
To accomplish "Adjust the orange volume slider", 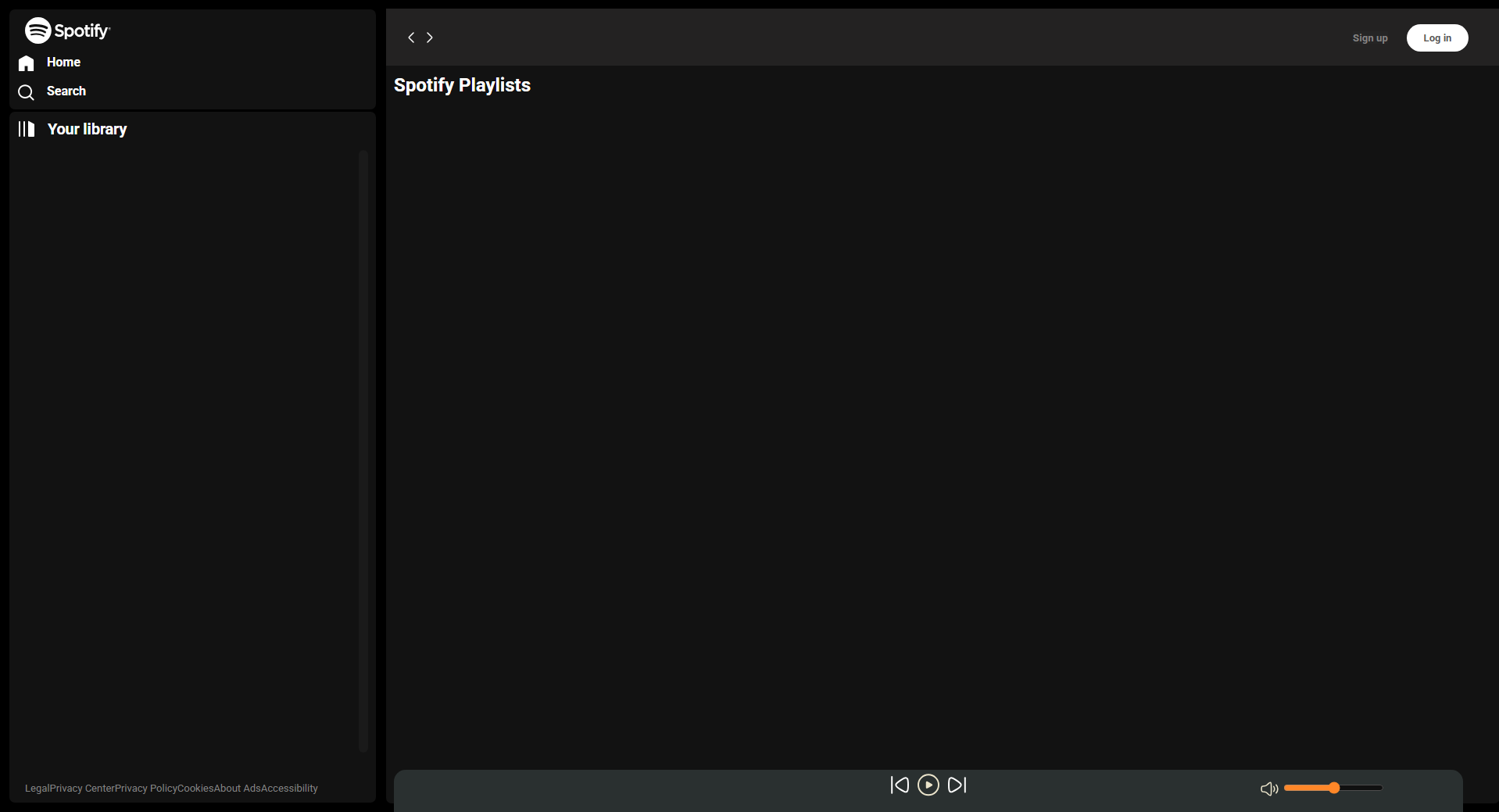I will (1333, 788).
